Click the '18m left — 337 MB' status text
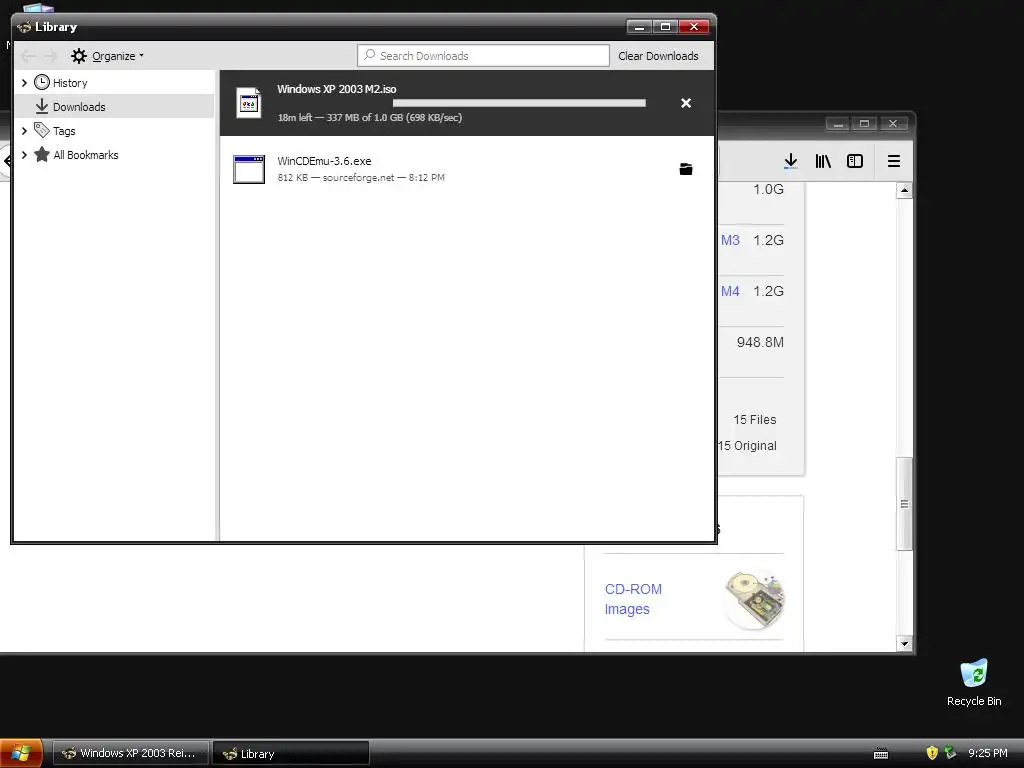 [370, 118]
